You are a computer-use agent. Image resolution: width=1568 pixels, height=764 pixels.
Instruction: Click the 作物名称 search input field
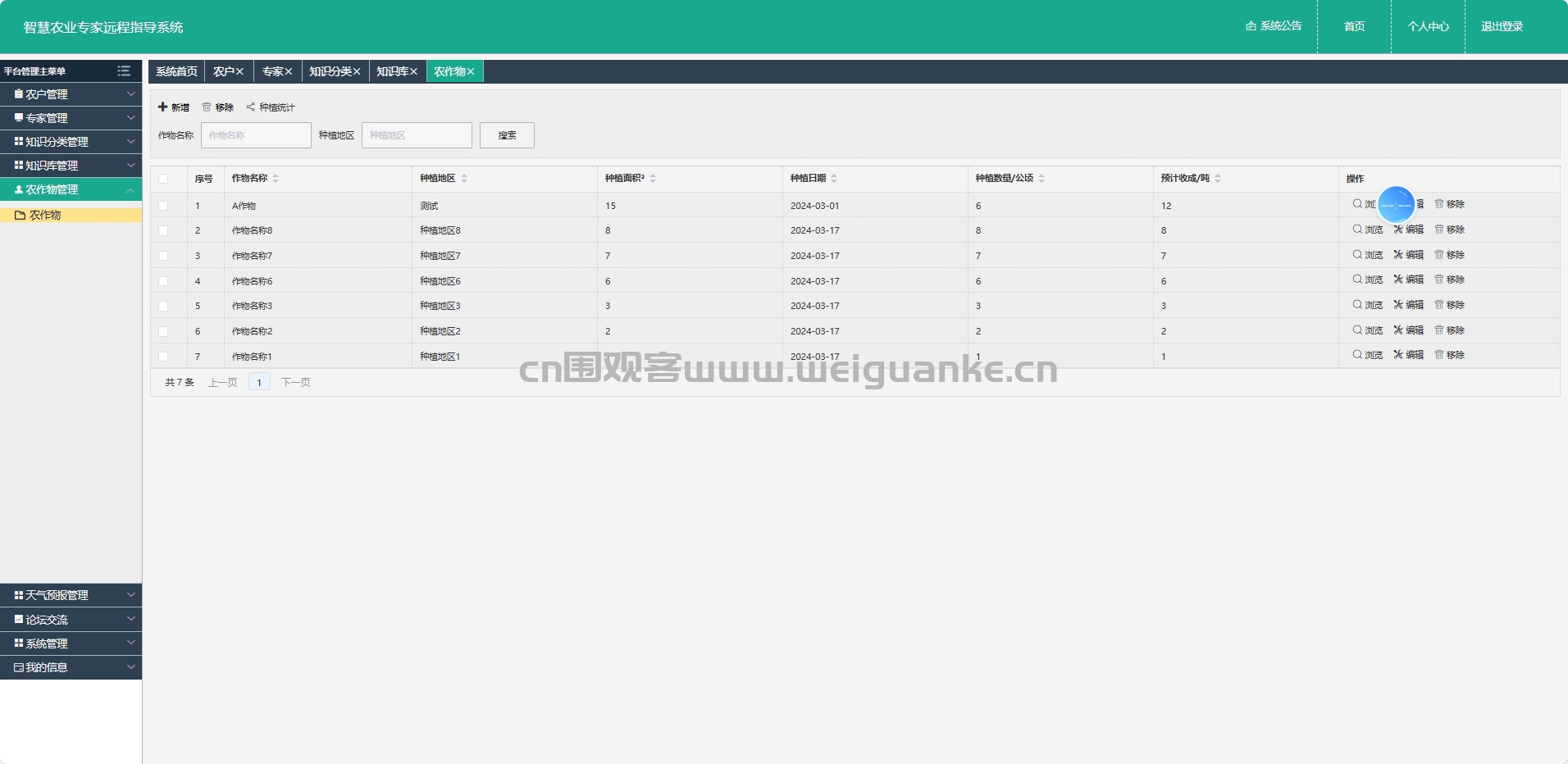point(256,135)
